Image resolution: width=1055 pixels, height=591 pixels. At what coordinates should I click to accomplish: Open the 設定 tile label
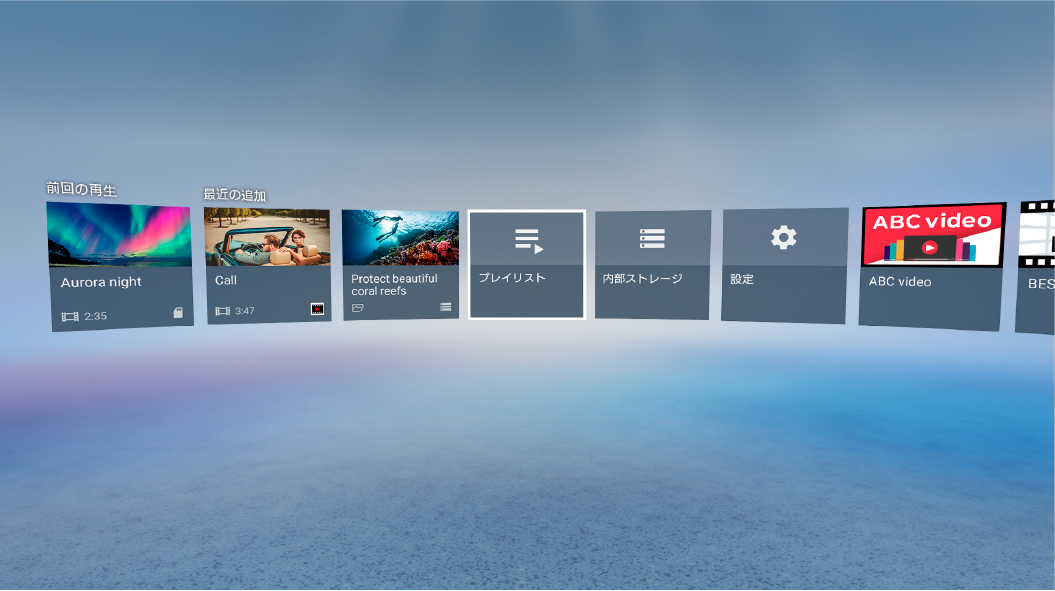point(742,279)
